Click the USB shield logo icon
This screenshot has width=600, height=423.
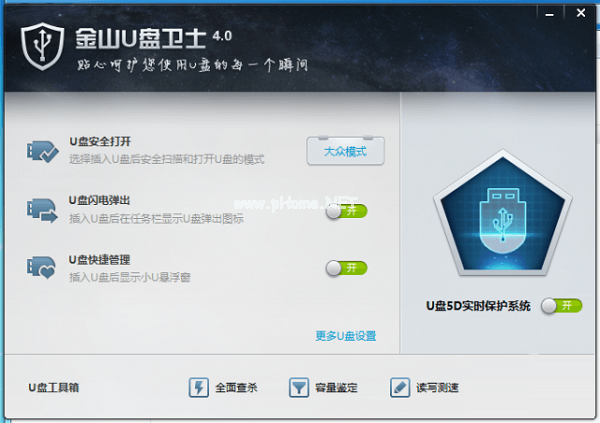[42, 46]
